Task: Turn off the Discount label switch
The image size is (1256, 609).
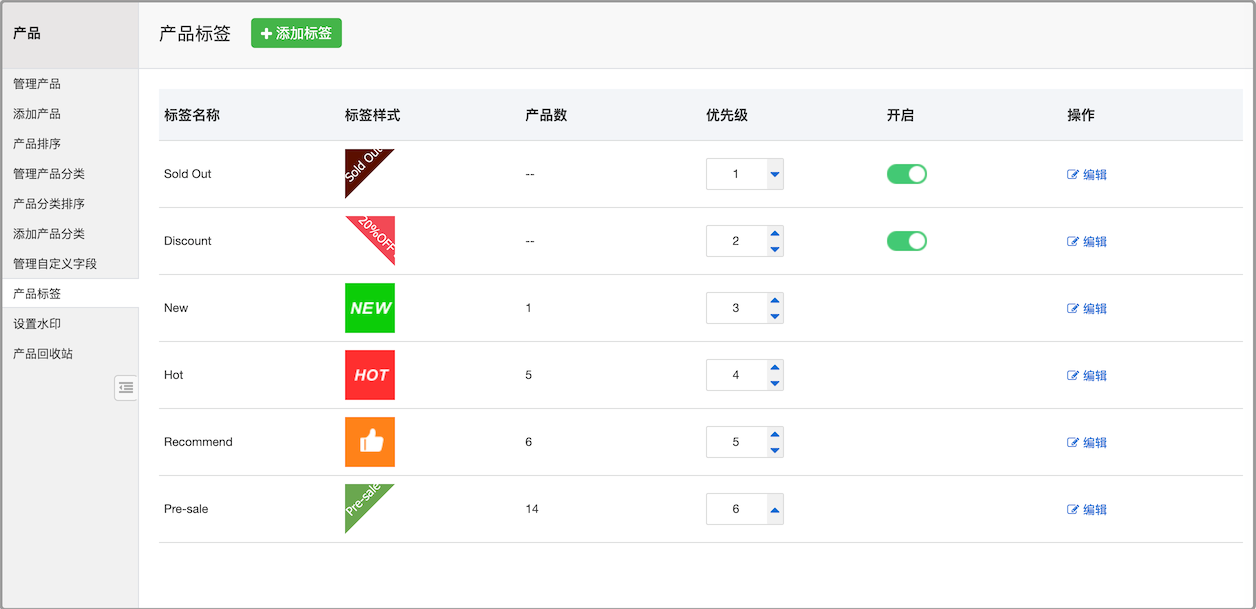Action: click(906, 241)
